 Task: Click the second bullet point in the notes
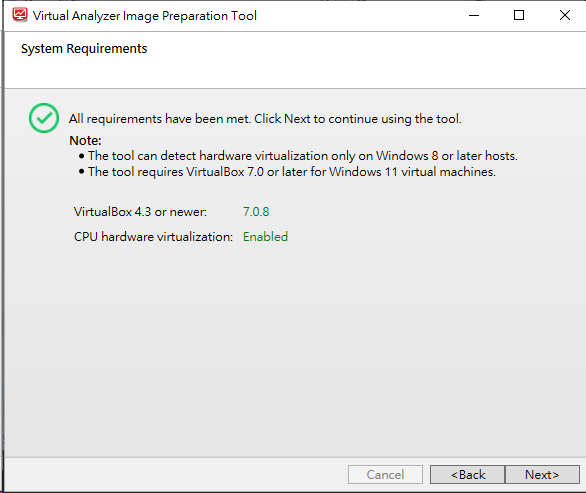[x=81, y=172]
